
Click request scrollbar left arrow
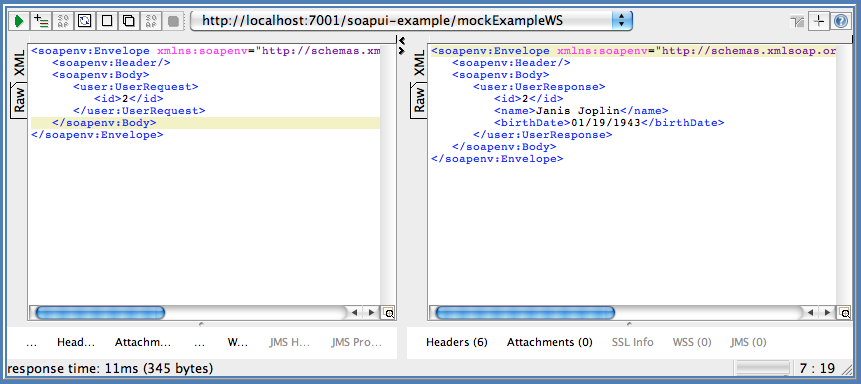[x=354, y=313]
